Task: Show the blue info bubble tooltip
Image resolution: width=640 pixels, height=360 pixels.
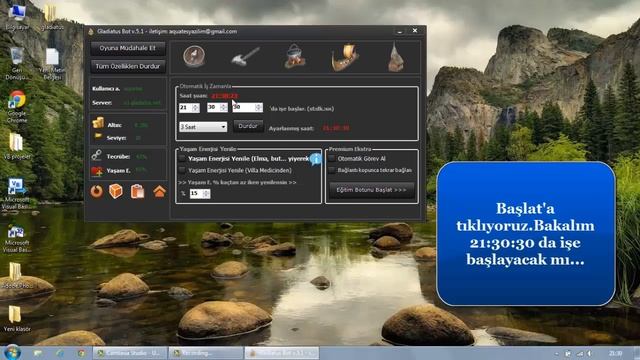Action: [316, 159]
